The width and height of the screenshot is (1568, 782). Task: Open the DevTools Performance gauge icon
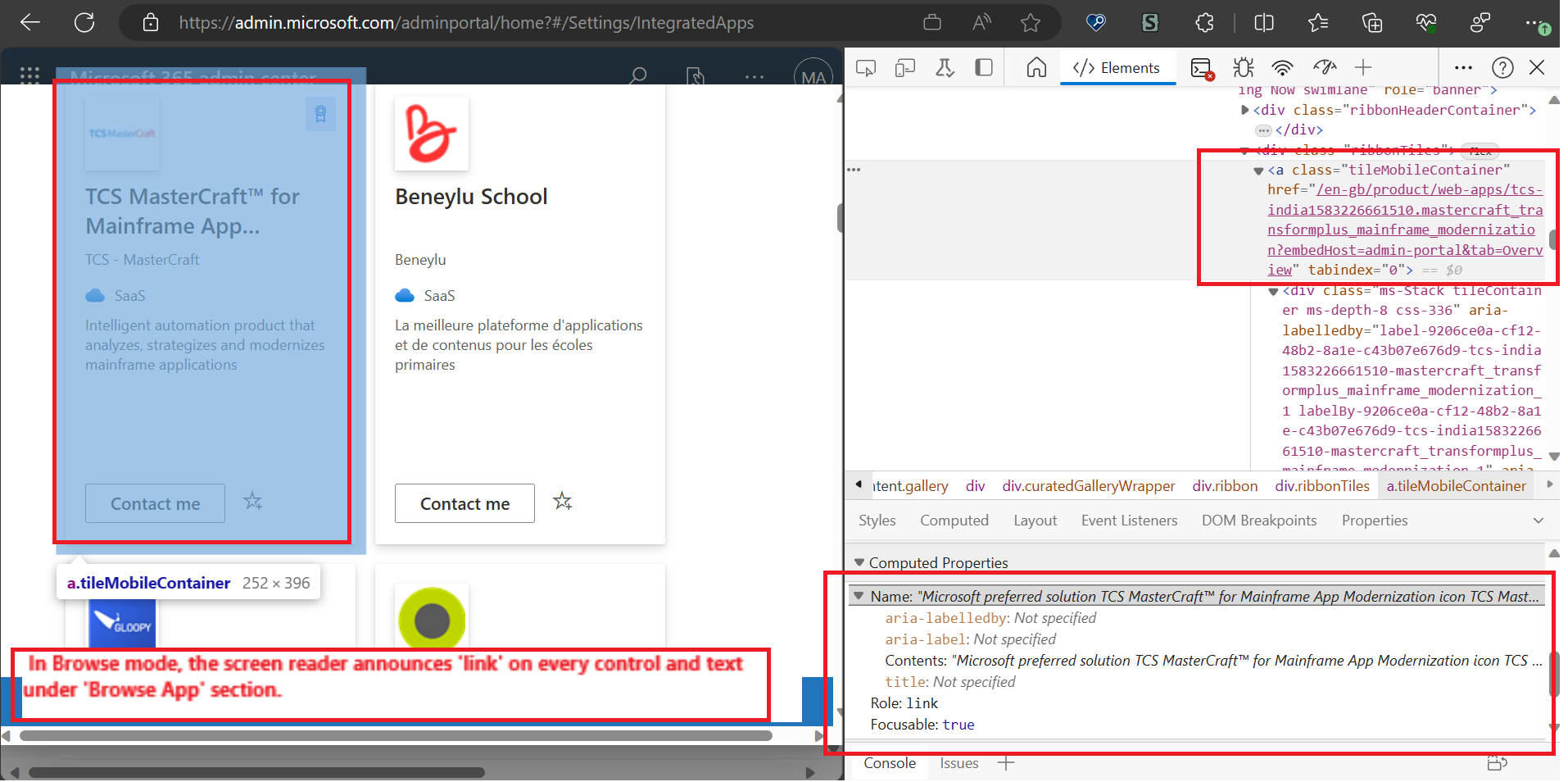[1324, 67]
